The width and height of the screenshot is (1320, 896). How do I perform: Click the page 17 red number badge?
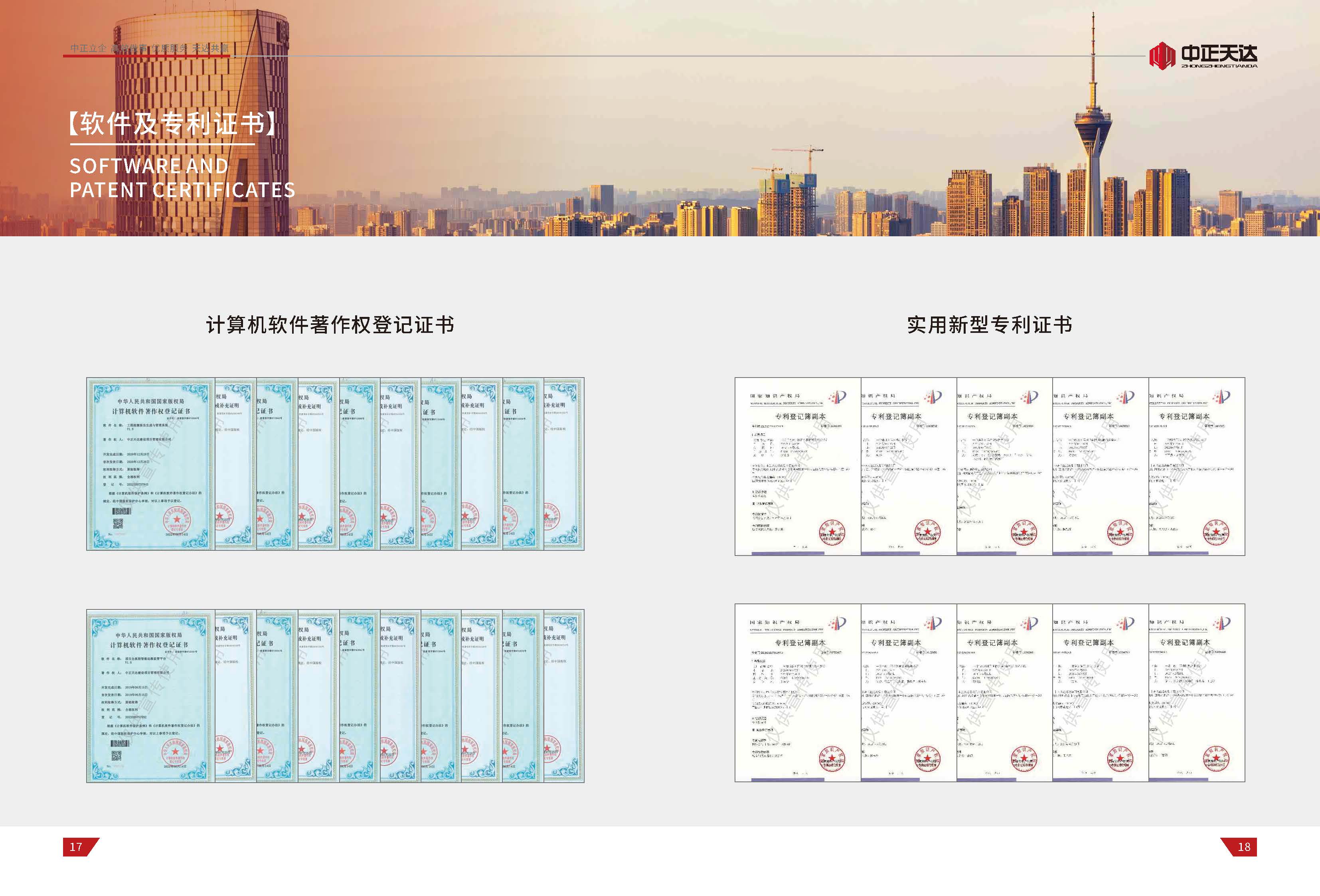(77, 847)
